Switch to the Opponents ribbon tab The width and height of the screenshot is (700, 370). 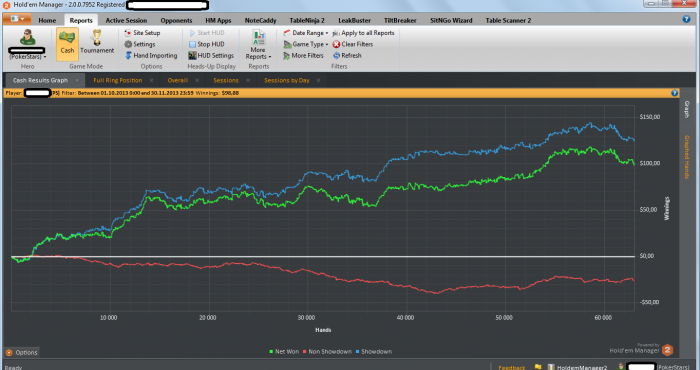click(176, 21)
